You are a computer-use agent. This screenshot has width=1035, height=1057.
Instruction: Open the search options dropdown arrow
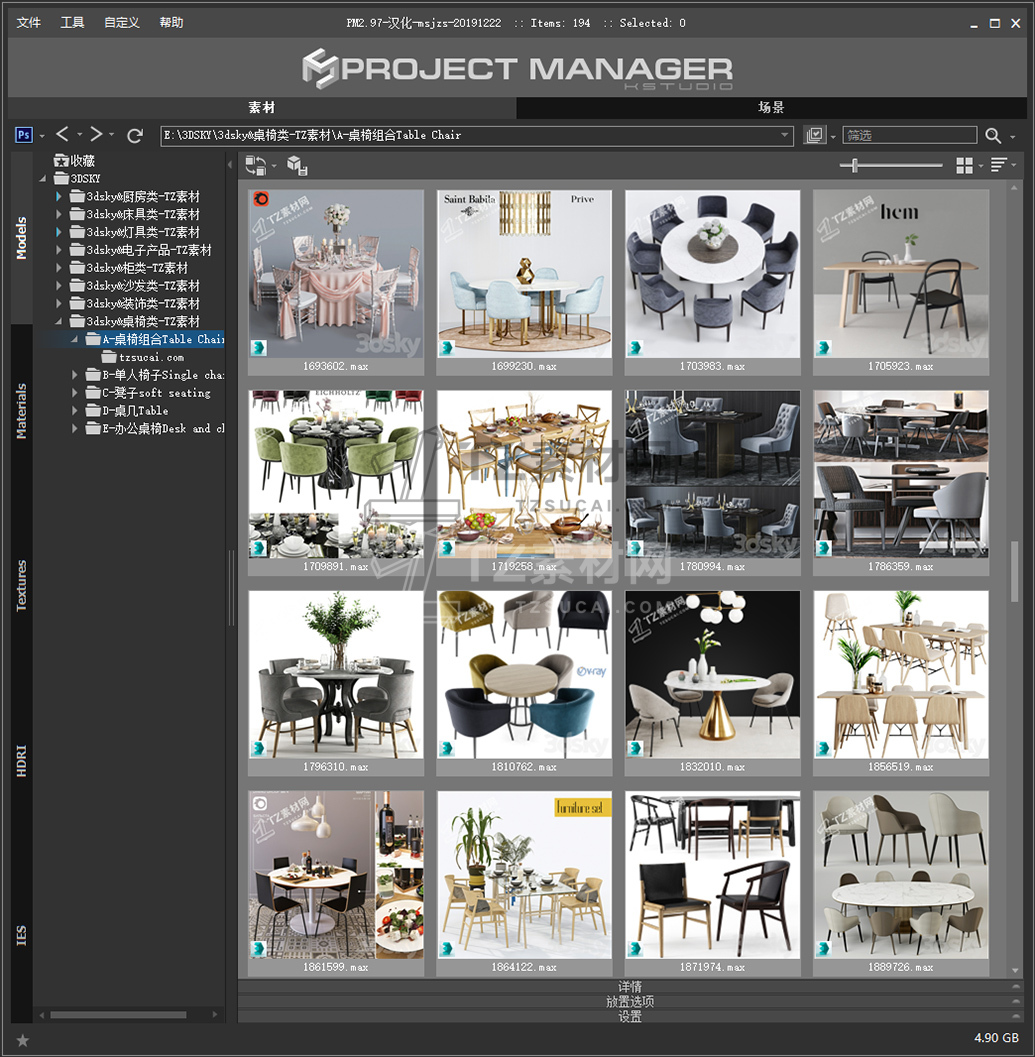[1013, 137]
